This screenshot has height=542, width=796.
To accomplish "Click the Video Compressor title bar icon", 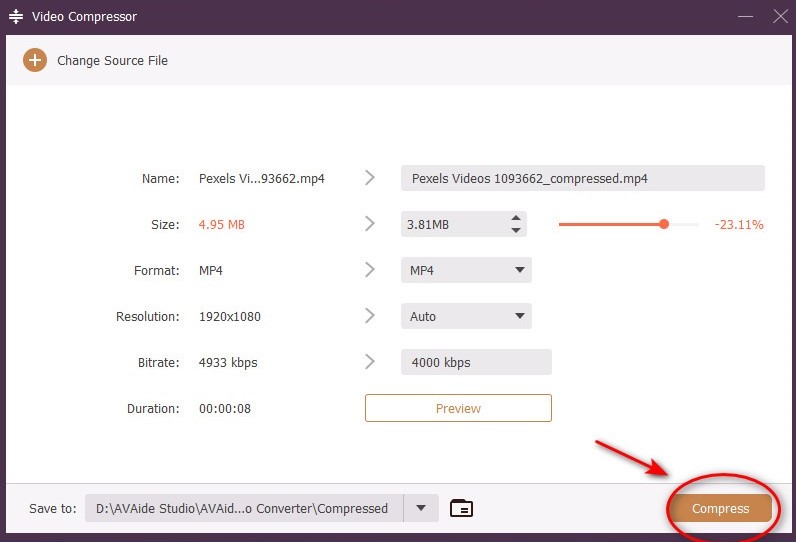I will [16, 17].
